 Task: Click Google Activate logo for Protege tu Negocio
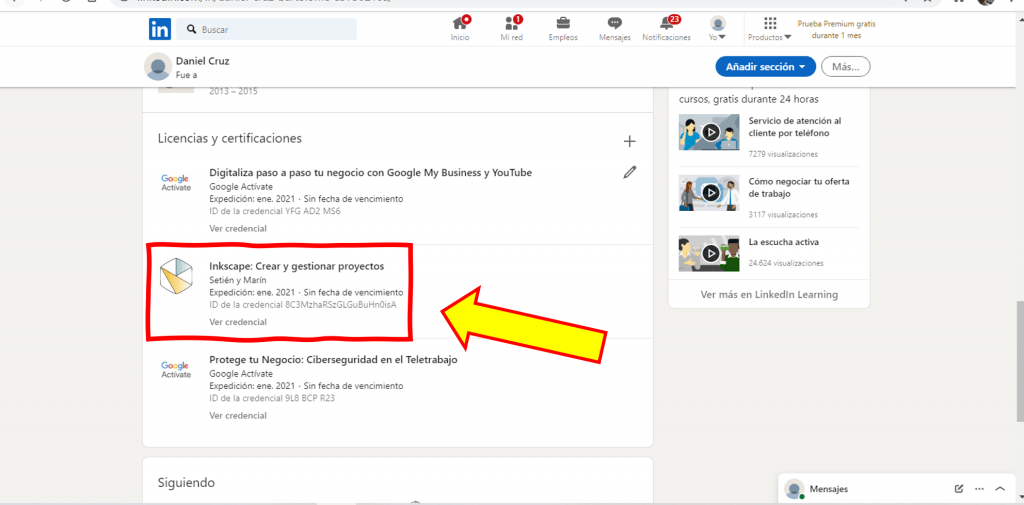click(176, 370)
